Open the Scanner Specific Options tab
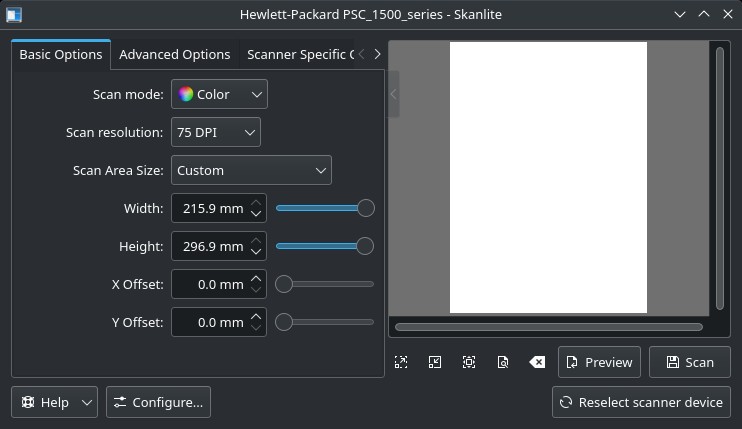This screenshot has height=429, width=742. 300,54
